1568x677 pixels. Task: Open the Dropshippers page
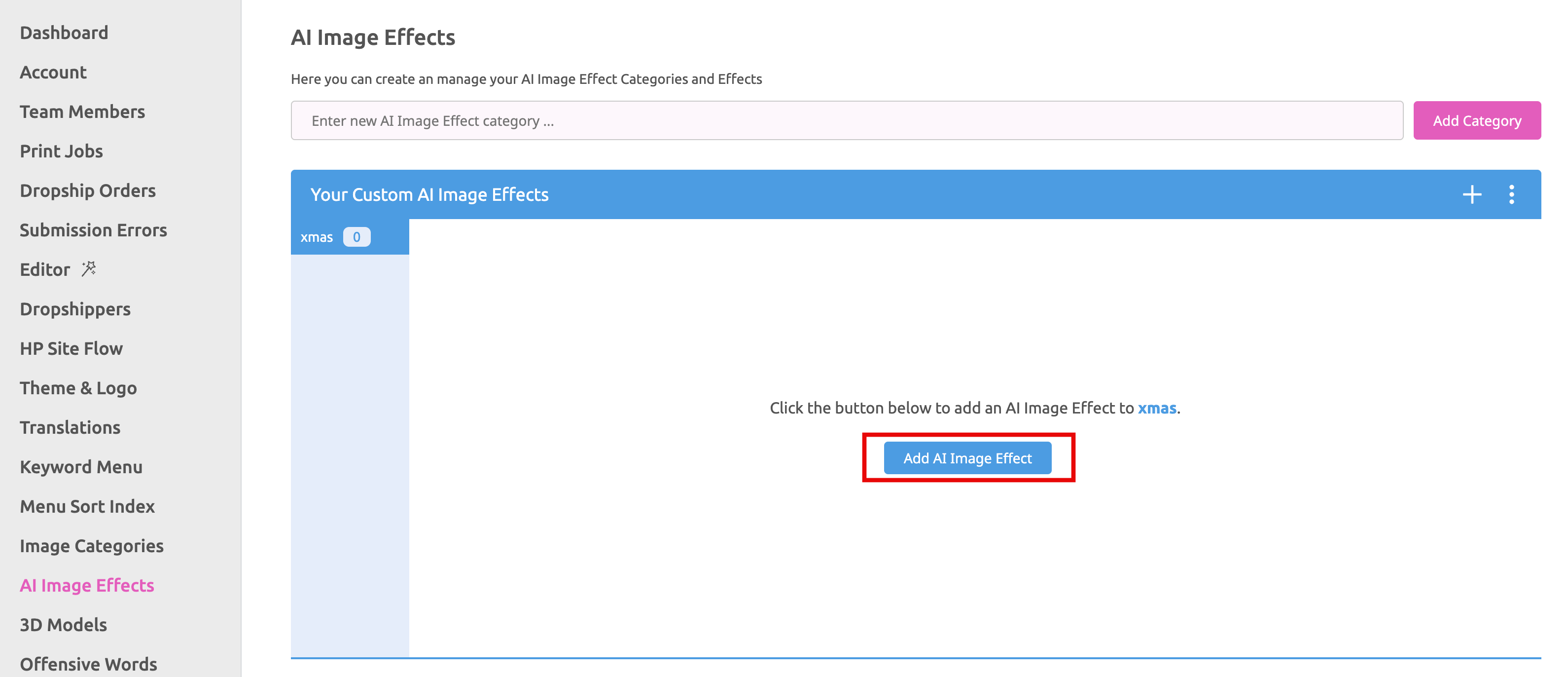click(x=75, y=308)
